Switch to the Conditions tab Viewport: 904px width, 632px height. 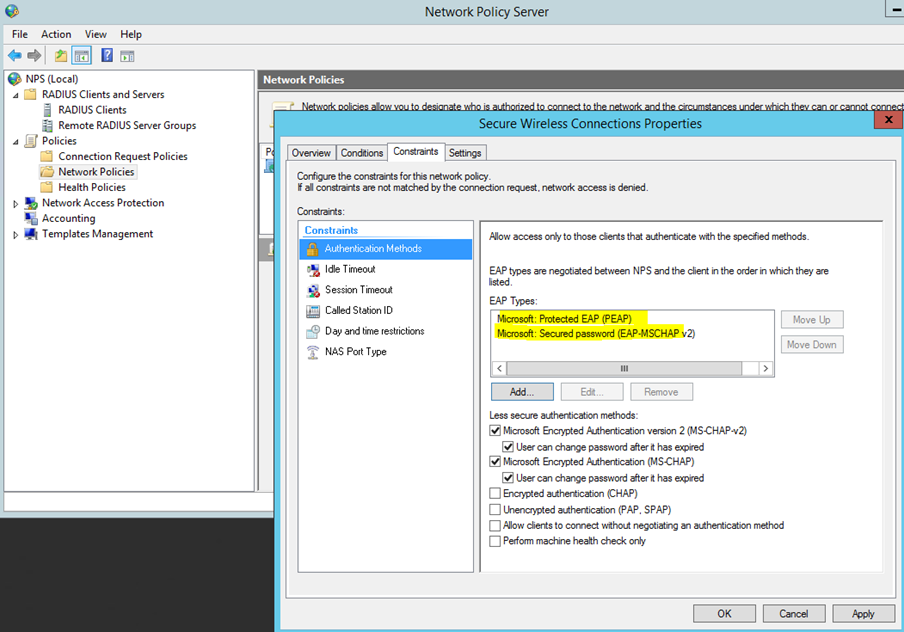point(361,153)
